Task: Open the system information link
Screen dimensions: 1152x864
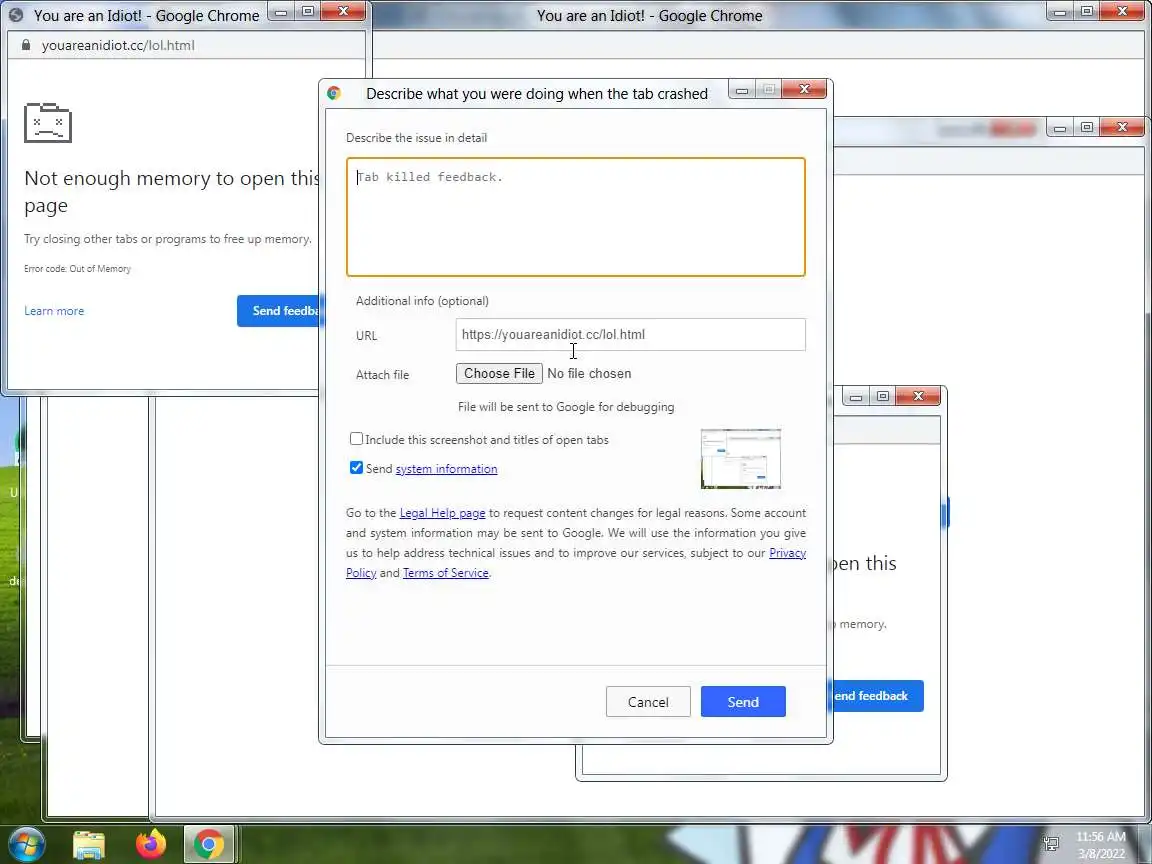Action: click(446, 469)
